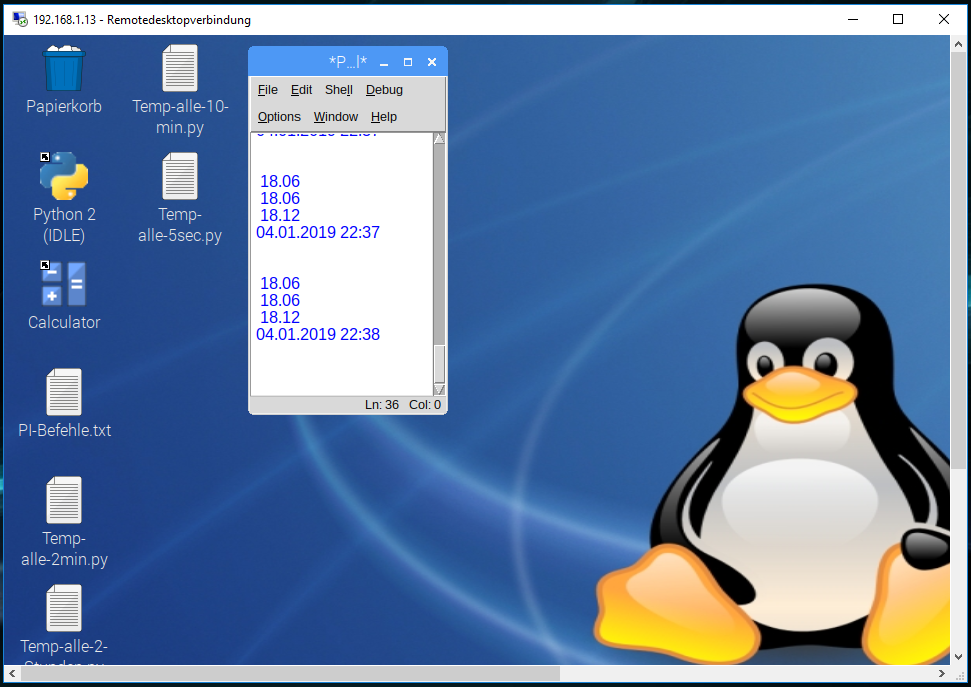Expand the Window menu

pos(335,117)
